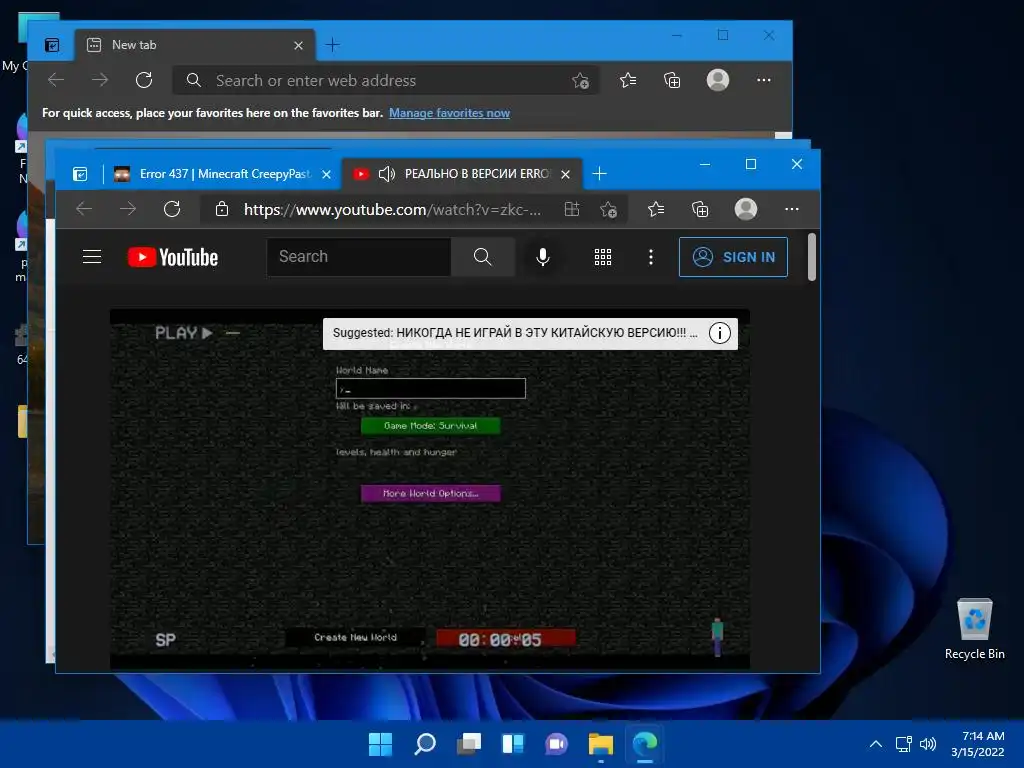Open the tab actions menu icon in the YouTube window
Screen dimensions: 1024x768
80,174
